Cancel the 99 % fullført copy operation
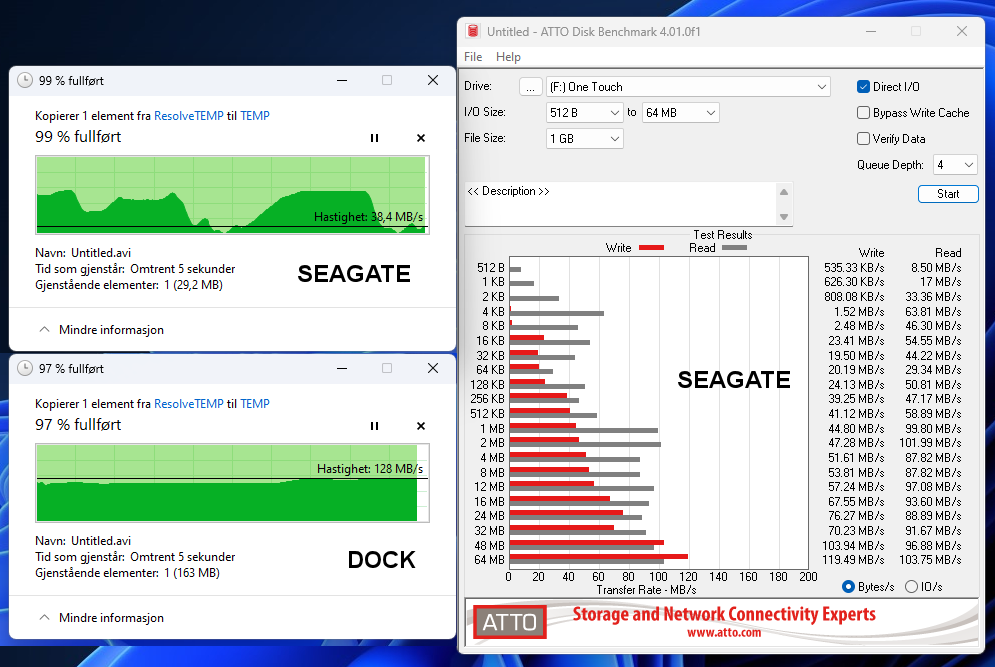Image resolution: width=995 pixels, height=667 pixels. coord(421,138)
